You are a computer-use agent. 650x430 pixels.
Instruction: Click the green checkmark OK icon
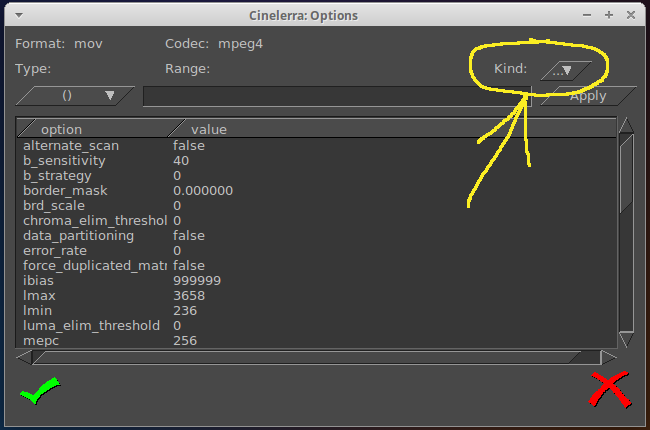coord(36,390)
